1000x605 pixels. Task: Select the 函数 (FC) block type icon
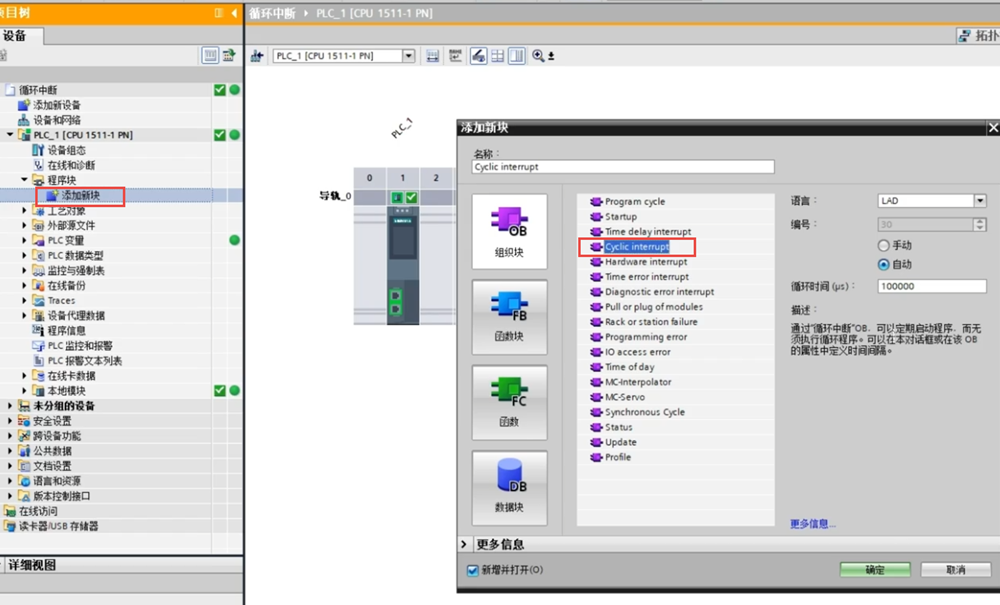click(x=509, y=400)
